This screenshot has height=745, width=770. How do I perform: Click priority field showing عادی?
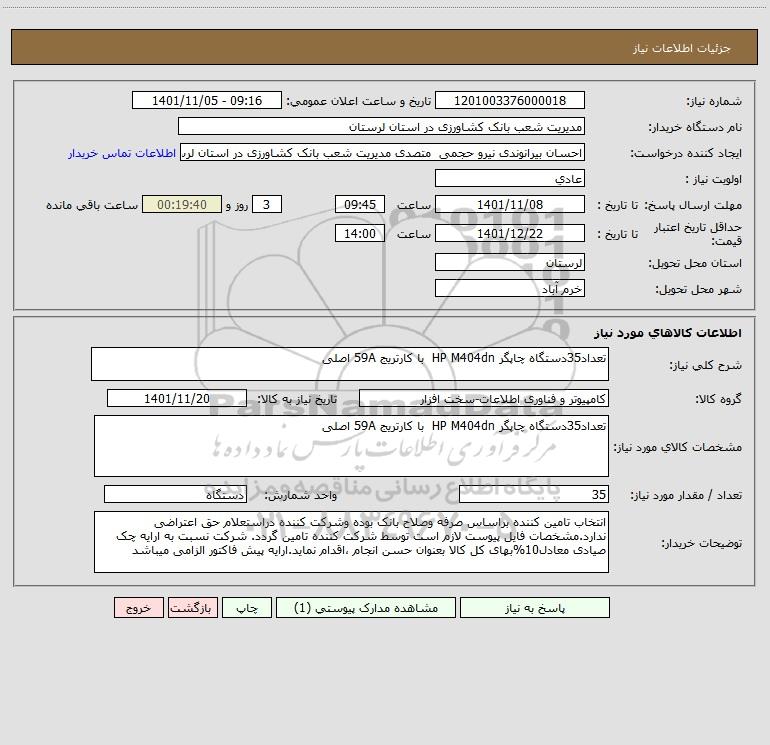(510, 179)
